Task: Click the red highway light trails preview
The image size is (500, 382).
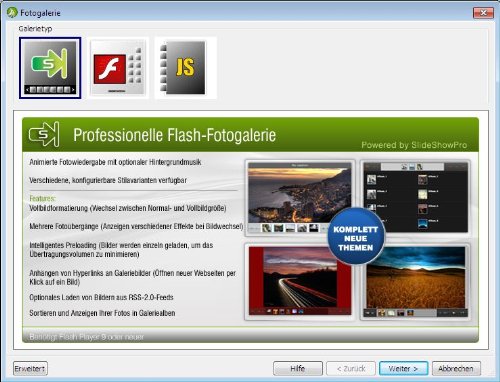Action: (x=300, y=282)
